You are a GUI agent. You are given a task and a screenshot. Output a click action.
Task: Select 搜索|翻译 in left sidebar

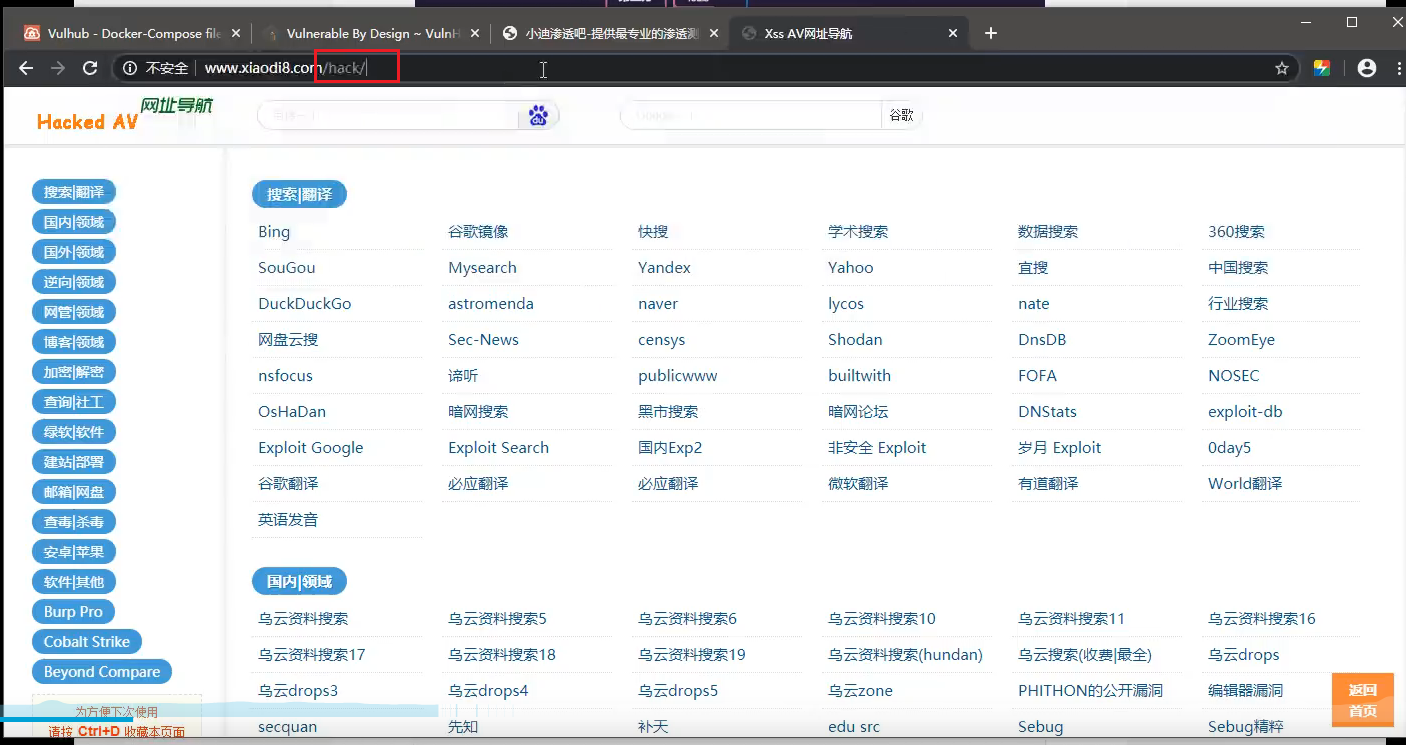coord(74,192)
